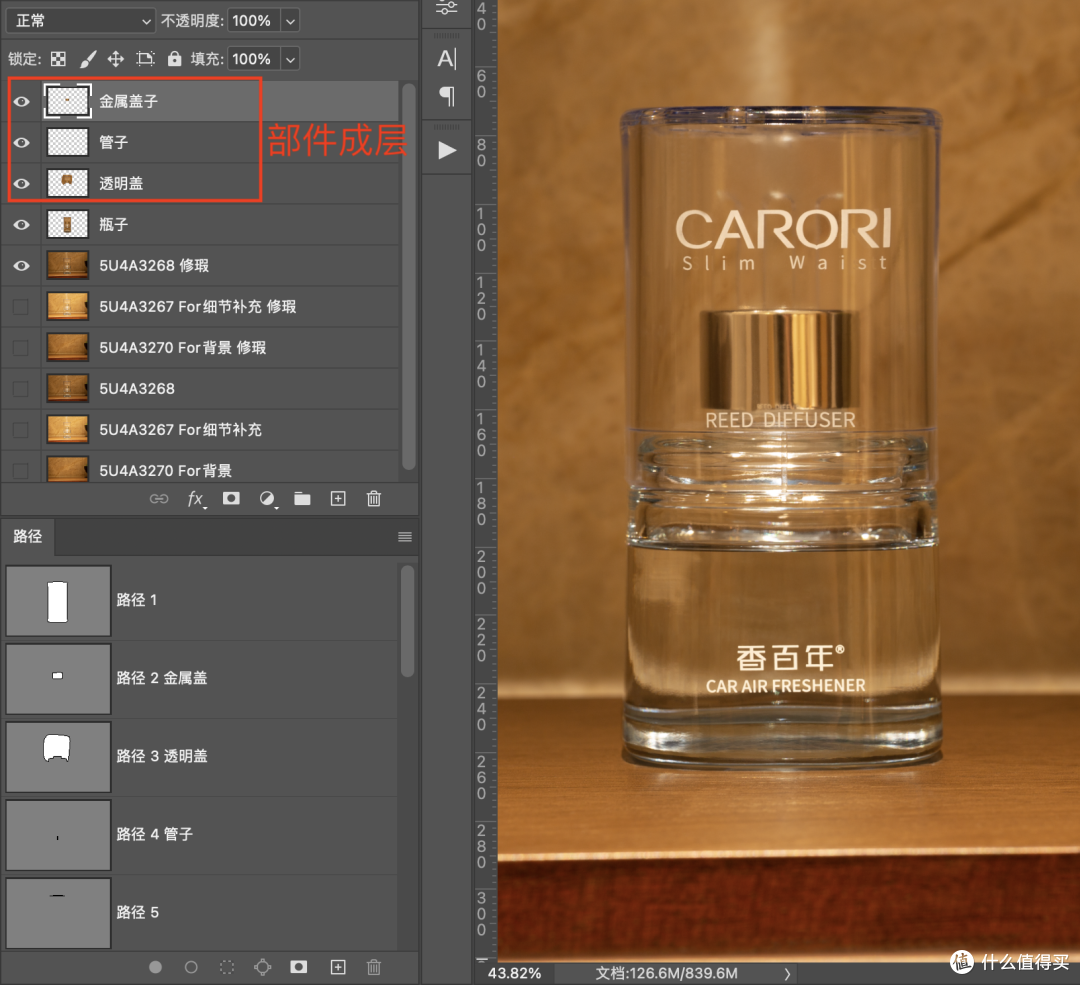Add mask icon in Paths panel
Image resolution: width=1080 pixels, height=985 pixels.
(298, 967)
